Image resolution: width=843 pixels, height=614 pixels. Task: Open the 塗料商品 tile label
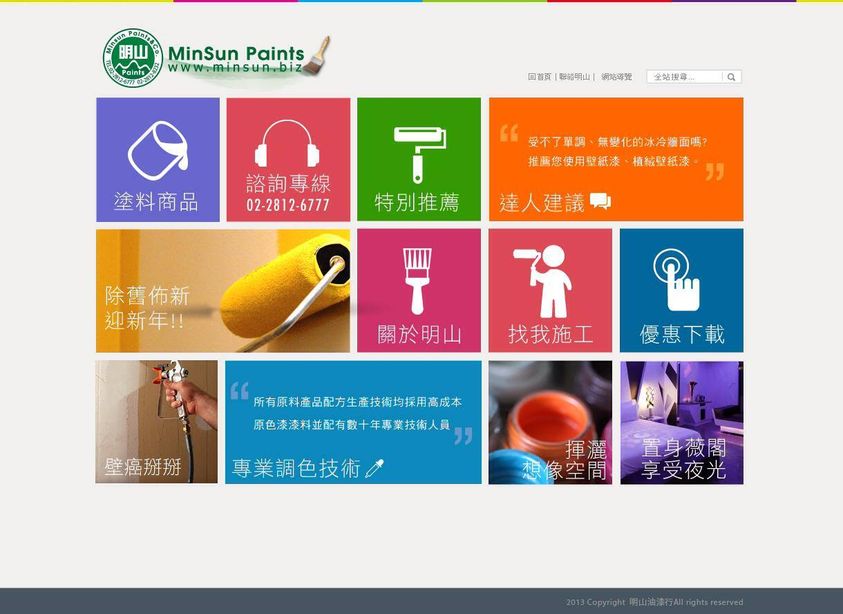[156, 202]
